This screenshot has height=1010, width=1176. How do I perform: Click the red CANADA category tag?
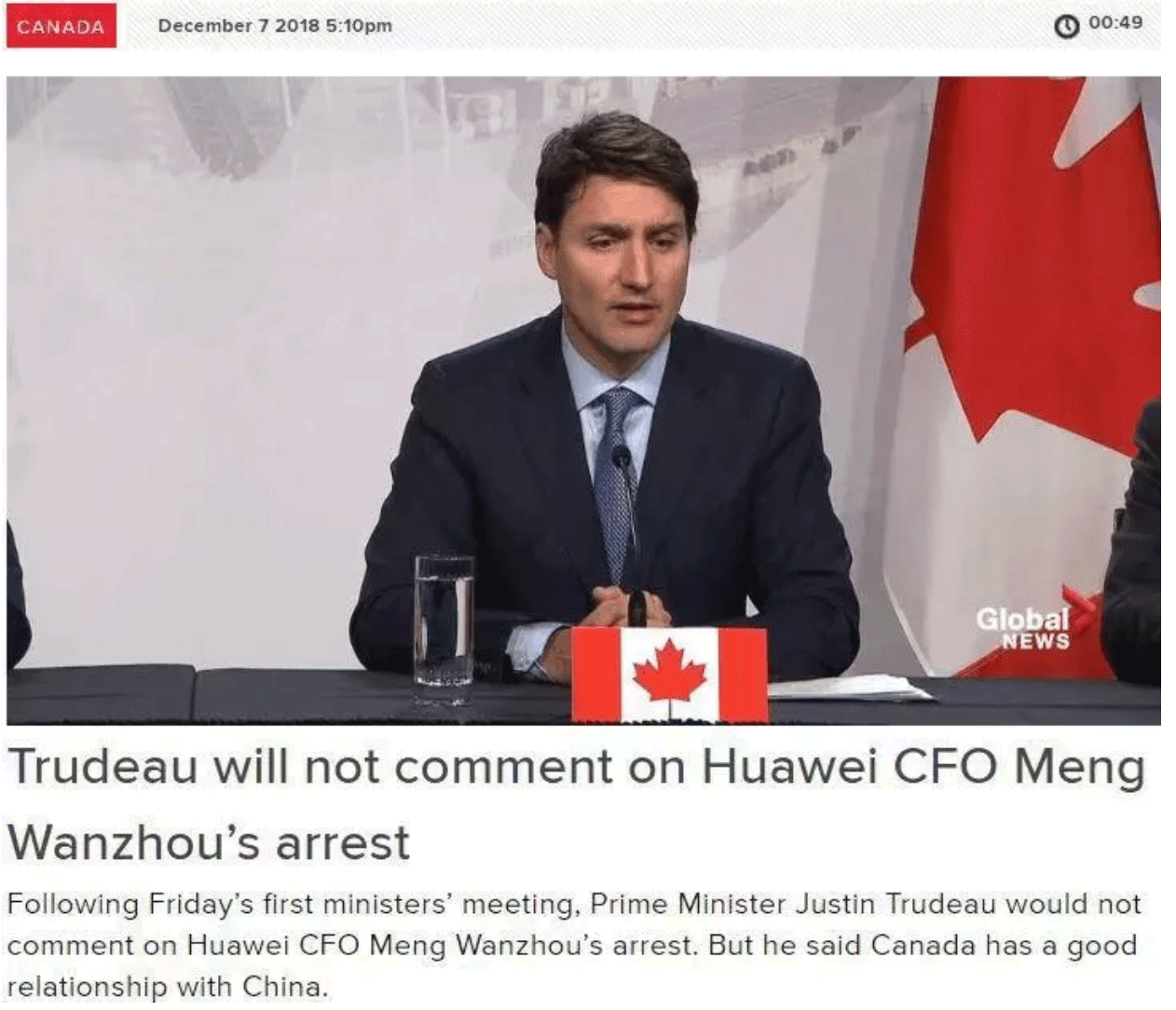[62, 26]
